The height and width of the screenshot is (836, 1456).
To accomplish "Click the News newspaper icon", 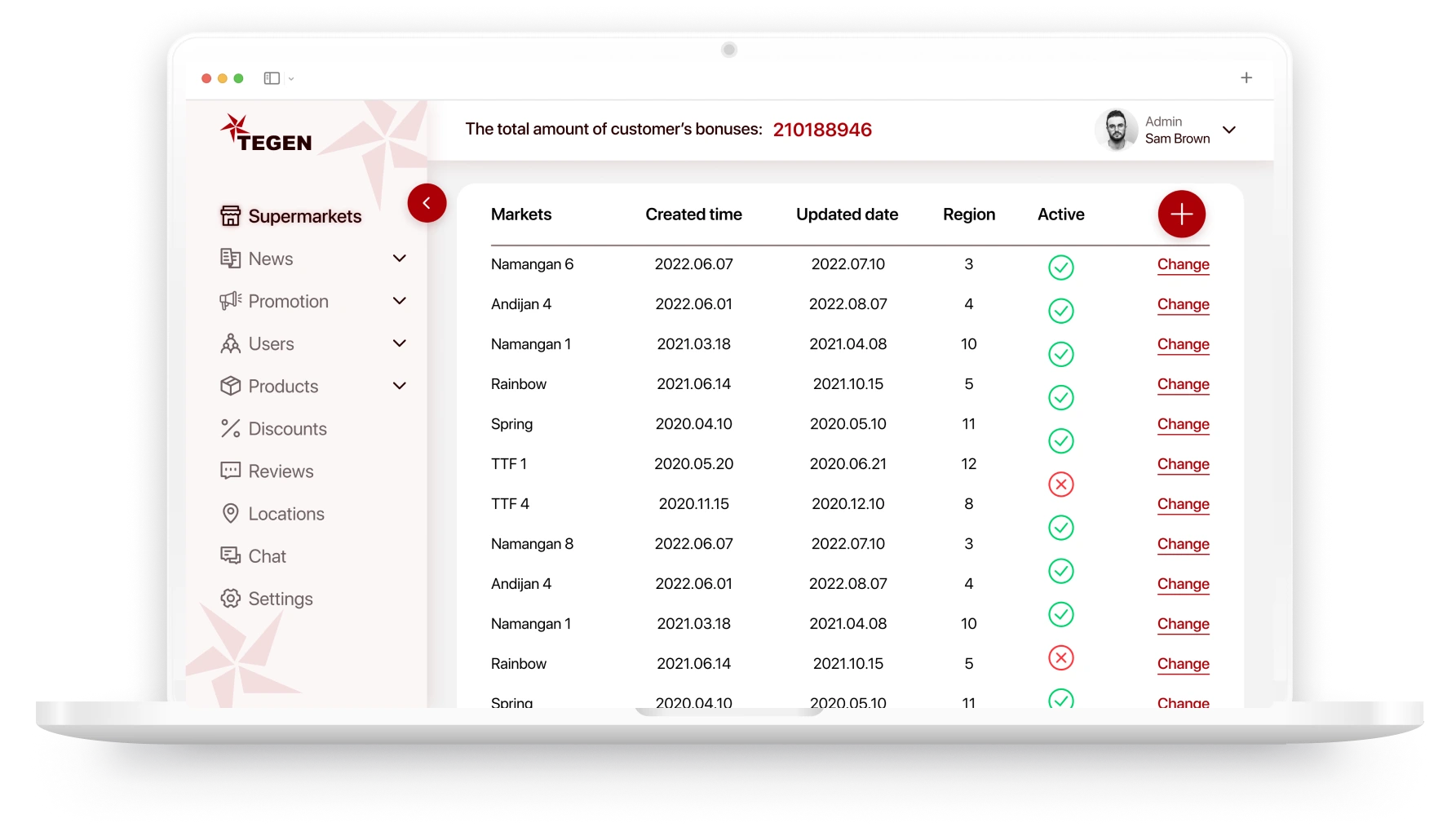I will [x=231, y=259].
